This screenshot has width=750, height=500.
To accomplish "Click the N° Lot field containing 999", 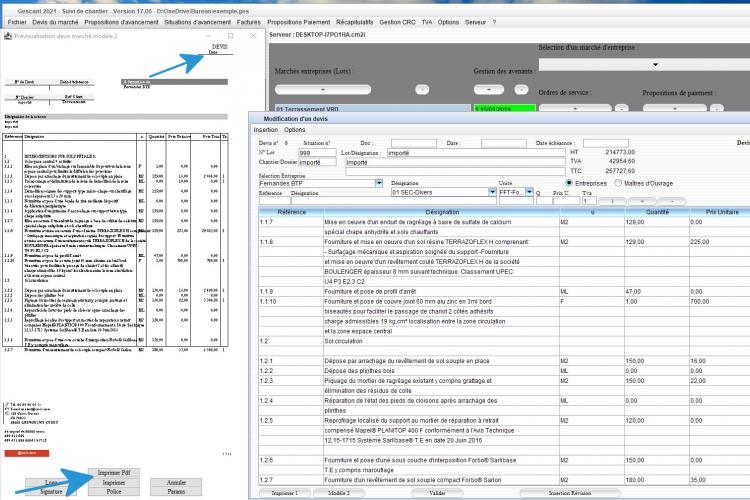I will tap(317, 153).
